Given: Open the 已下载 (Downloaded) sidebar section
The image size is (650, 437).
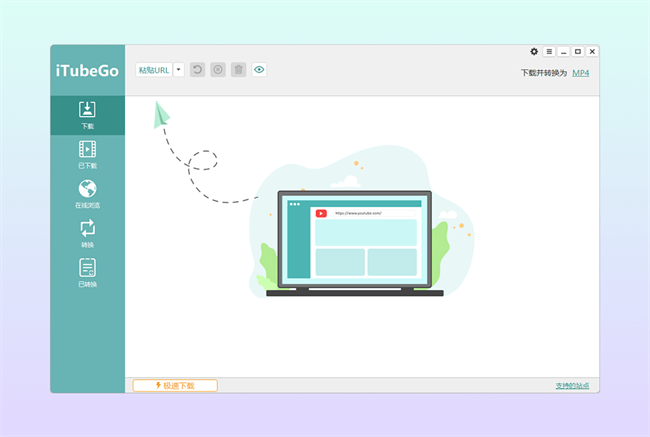Looking at the screenshot, I should pyautogui.click(x=87, y=154).
